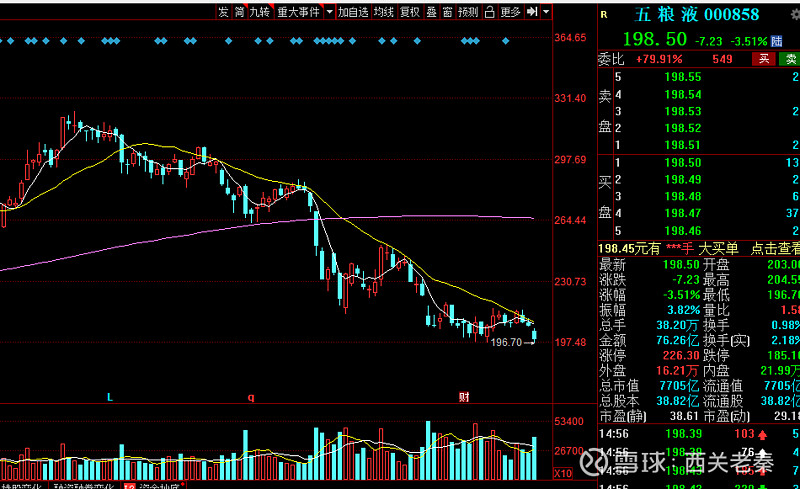
Task: Click the jump-to-end arrow icon
Action: (x=532, y=12)
